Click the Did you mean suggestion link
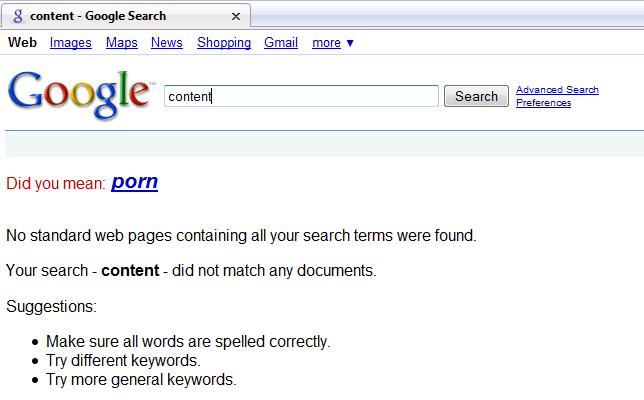 click(134, 182)
